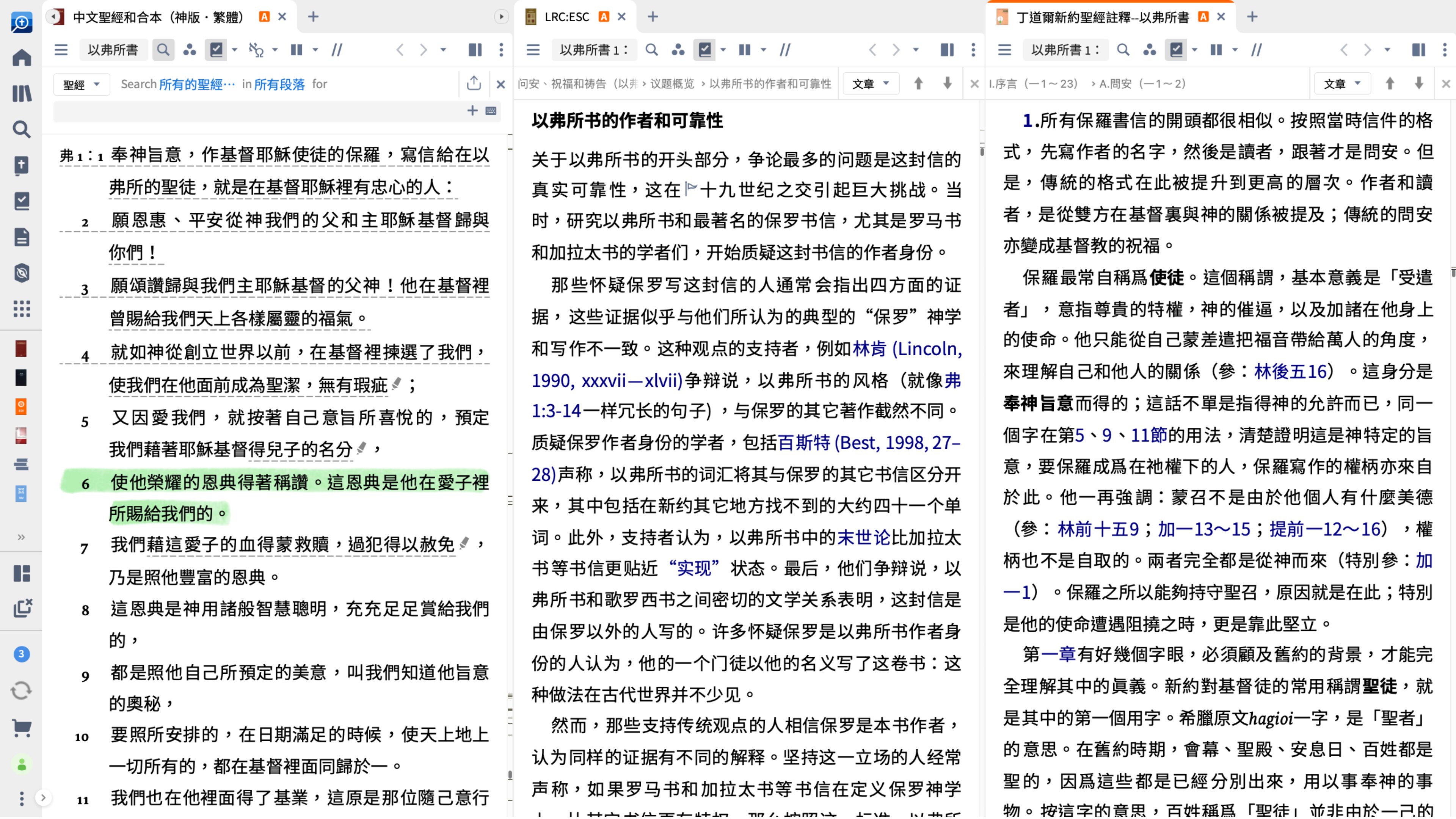Toggle the checkmark book button in the Tyndale commentary panel
Viewport: 1456px width, 819px height.
pos(1176,50)
